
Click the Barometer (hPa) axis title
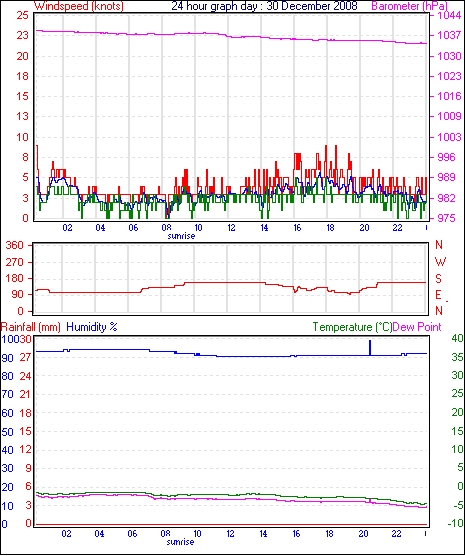(409, 6)
